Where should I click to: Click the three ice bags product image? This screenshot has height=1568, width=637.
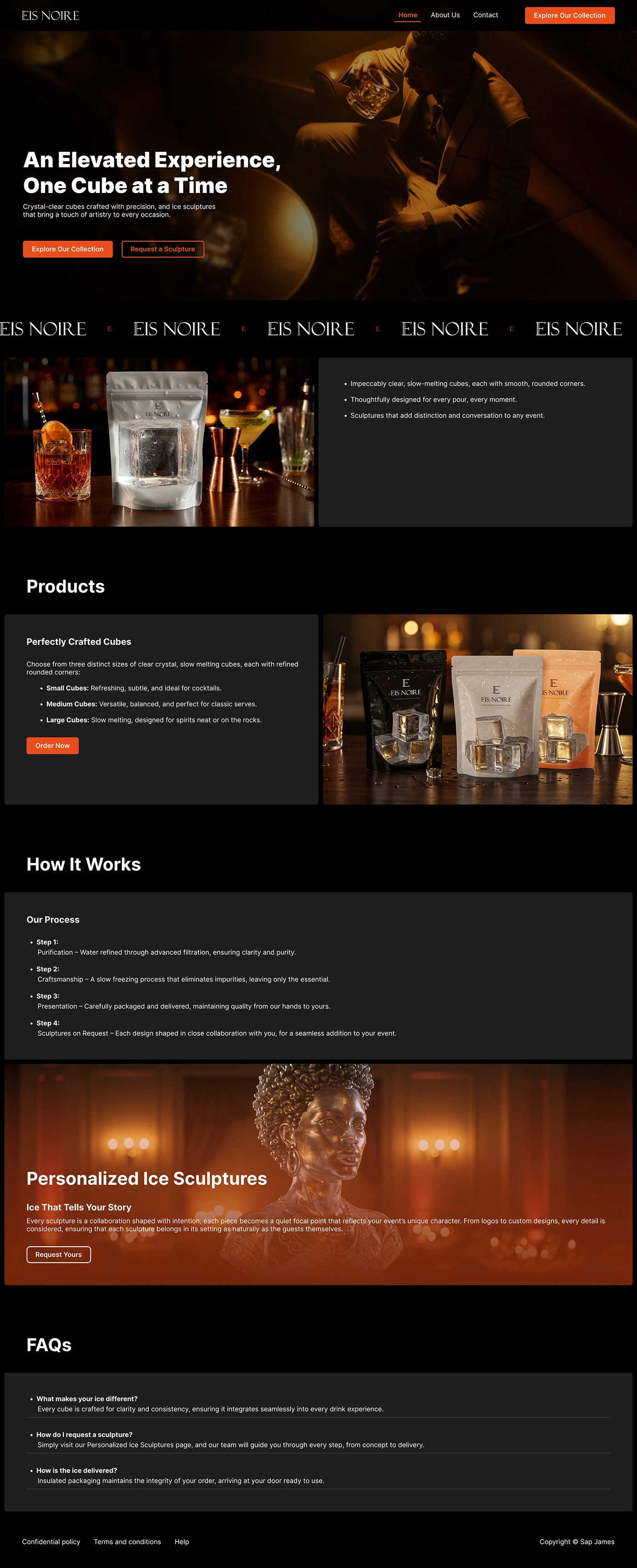point(478,709)
